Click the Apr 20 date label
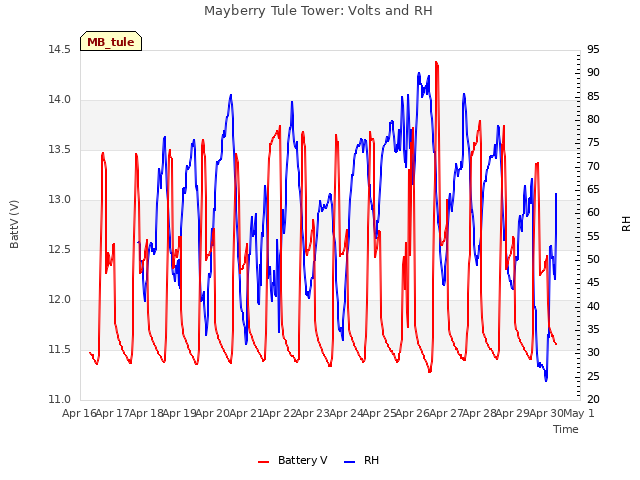Viewport: 640px width, 480px height. coord(213,414)
